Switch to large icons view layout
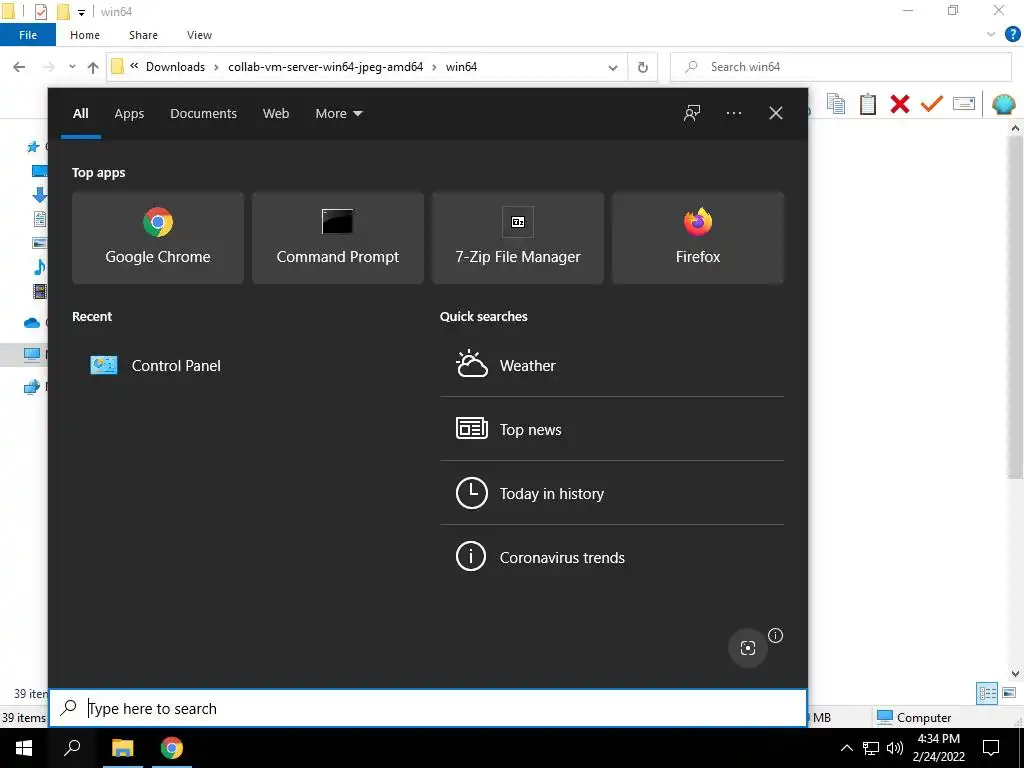Image resolution: width=1024 pixels, height=768 pixels. [x=1009, y=693]
